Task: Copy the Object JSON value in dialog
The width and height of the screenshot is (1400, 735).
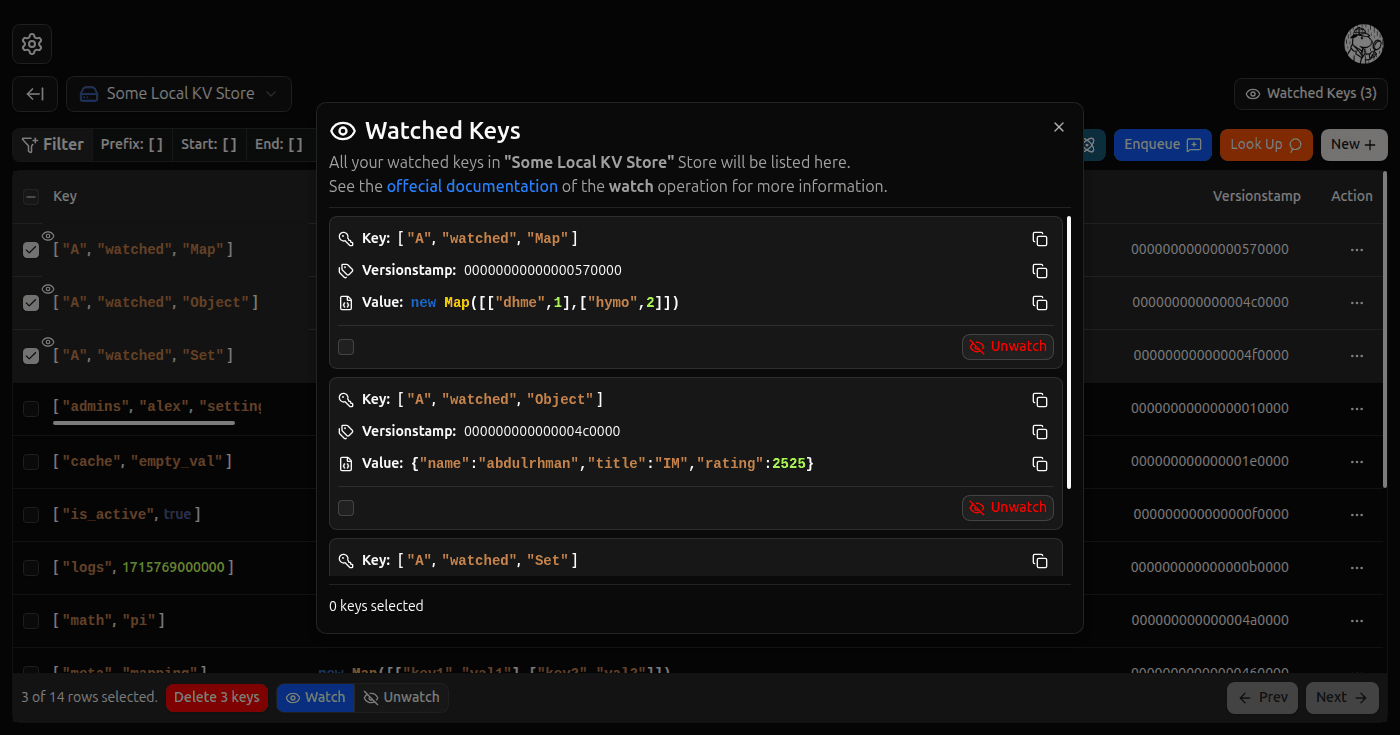Action: point(1040,464)
